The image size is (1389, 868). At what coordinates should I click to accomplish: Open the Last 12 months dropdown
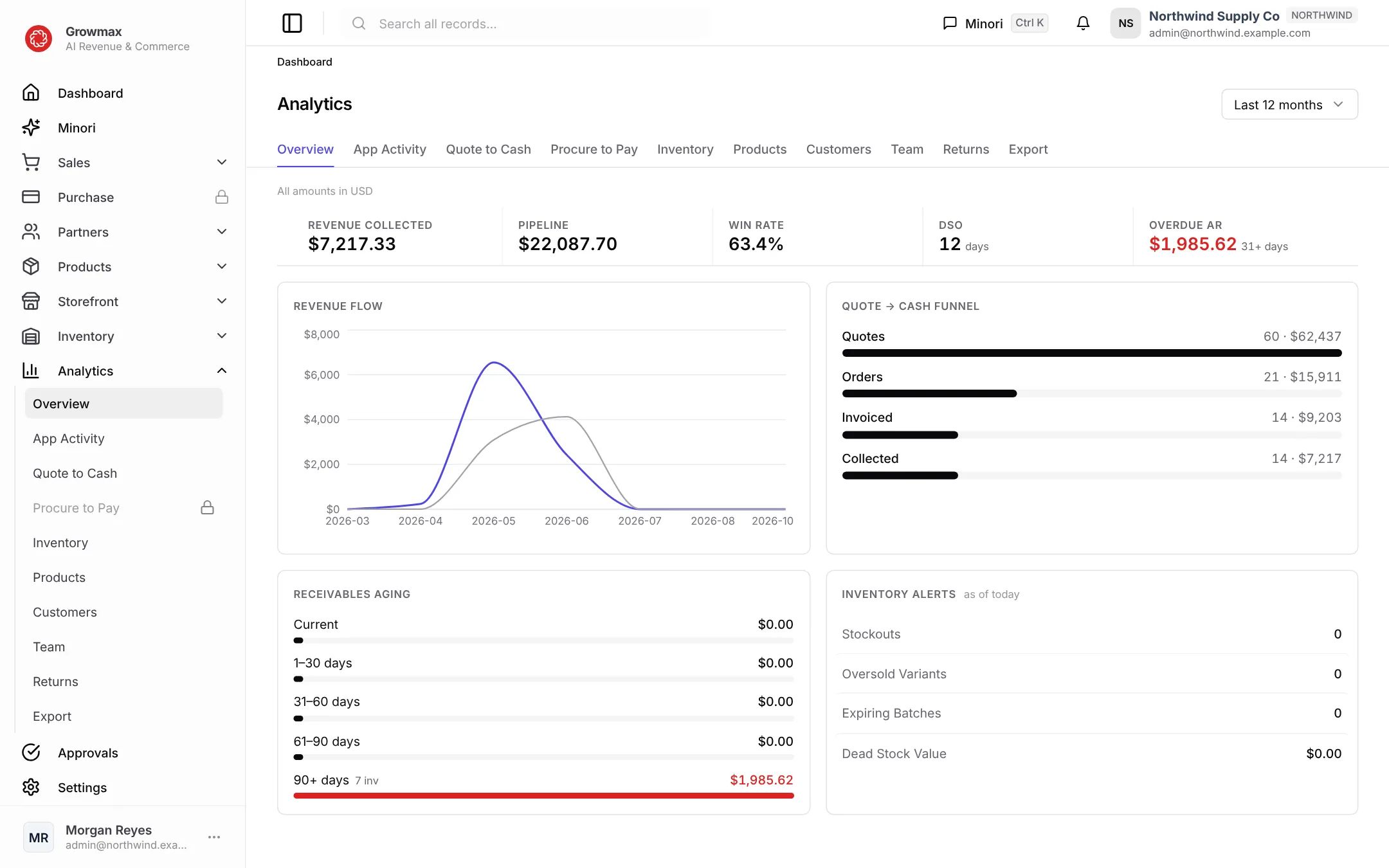point(1289,104)
